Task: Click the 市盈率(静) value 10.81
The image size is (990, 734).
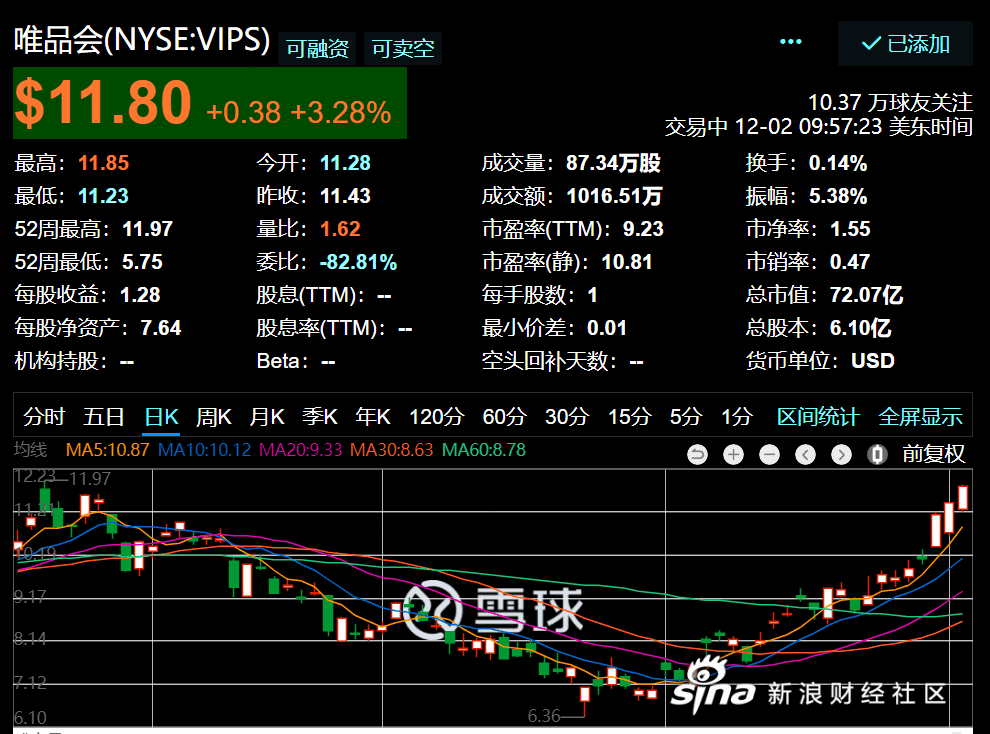Action: 627,262
